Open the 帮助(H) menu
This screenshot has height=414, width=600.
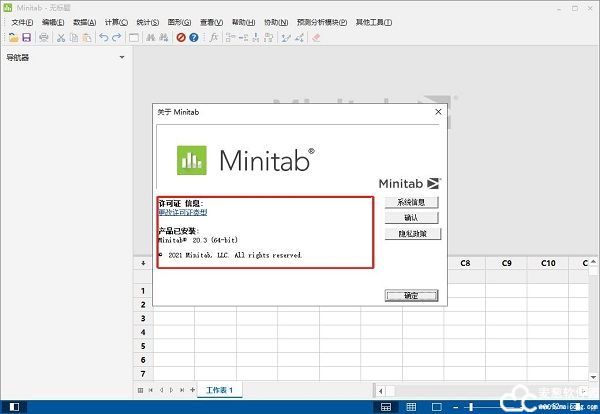(x=243, y=22)
